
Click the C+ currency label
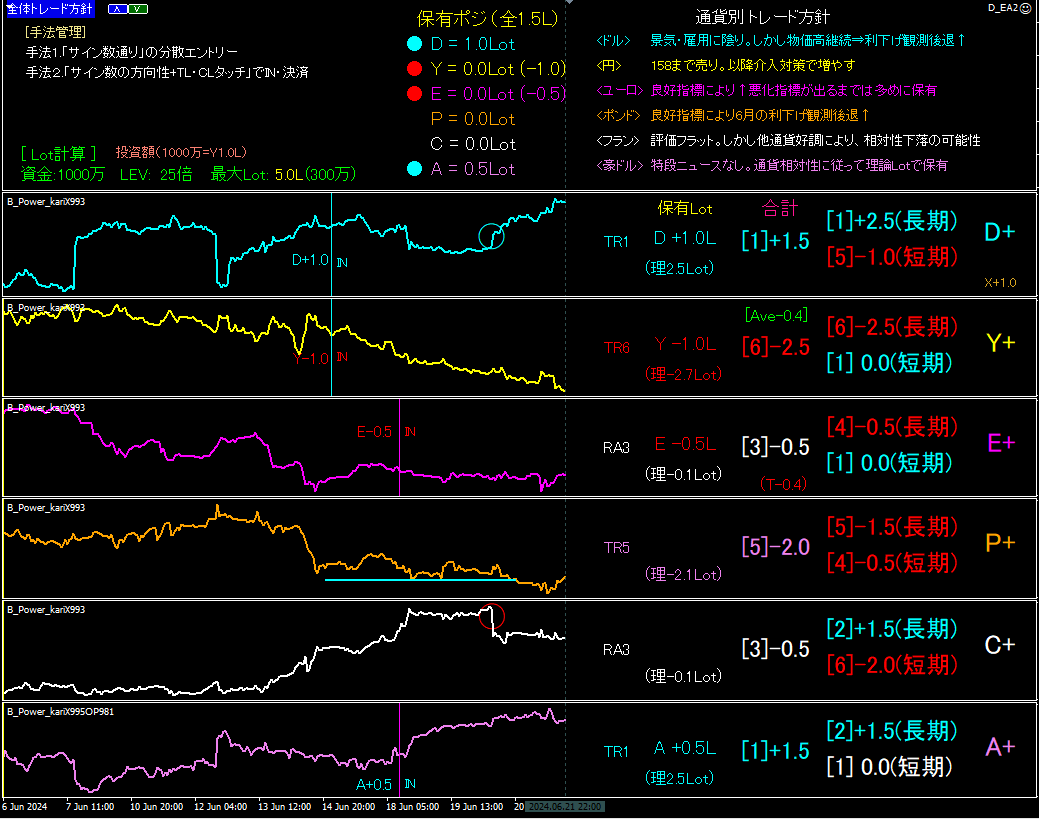pos(999,645)
